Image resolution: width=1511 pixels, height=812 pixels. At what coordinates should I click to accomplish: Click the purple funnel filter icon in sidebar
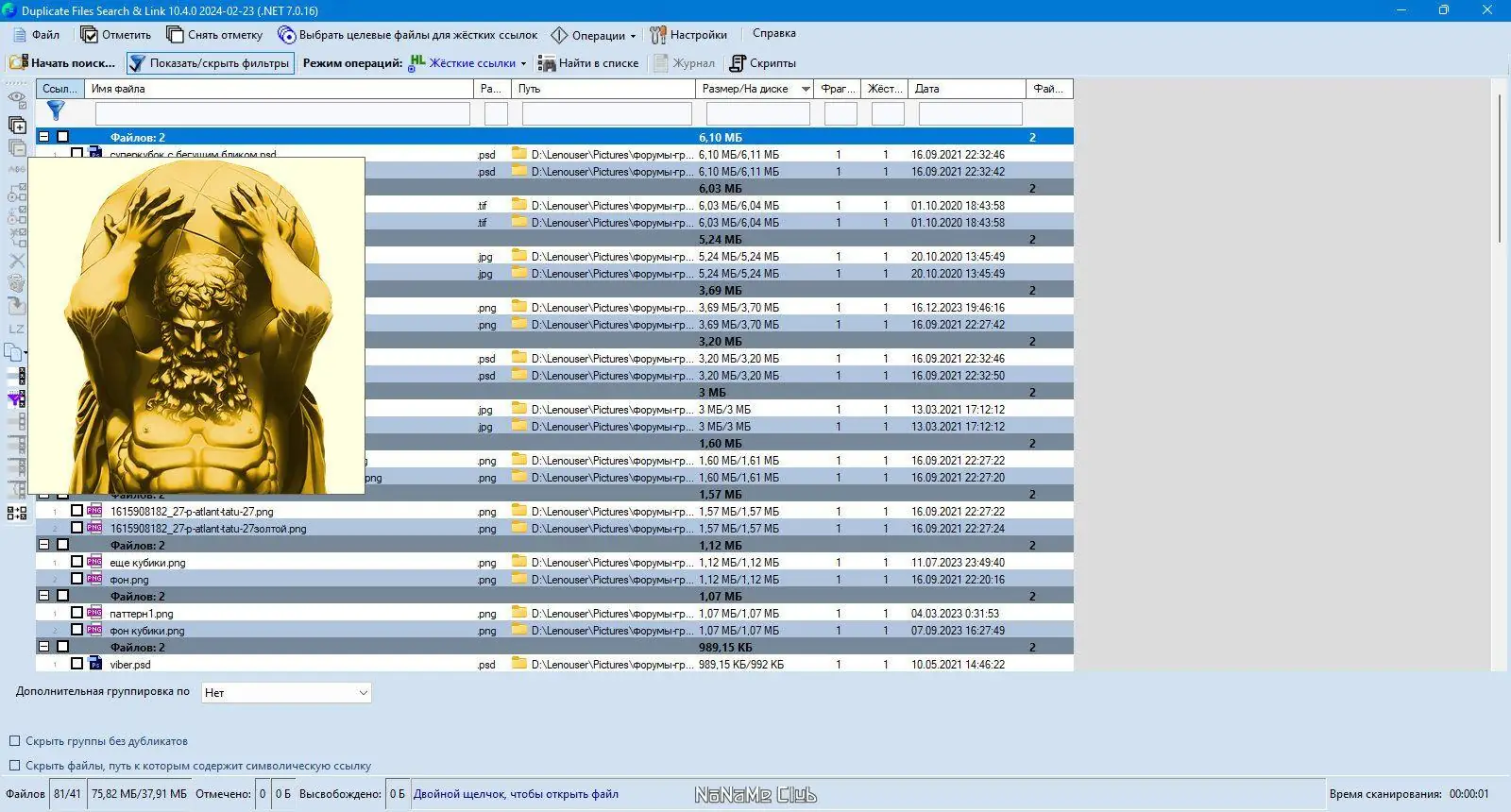(17, 398)
